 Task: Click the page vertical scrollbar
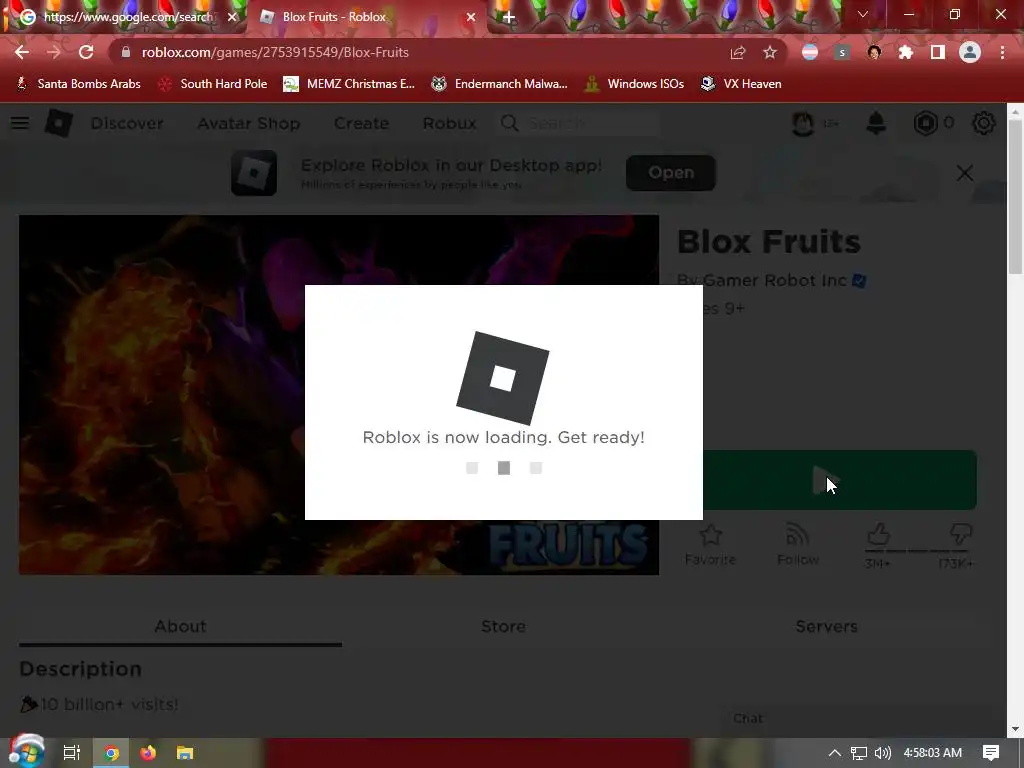click(x=1015, y=196)
